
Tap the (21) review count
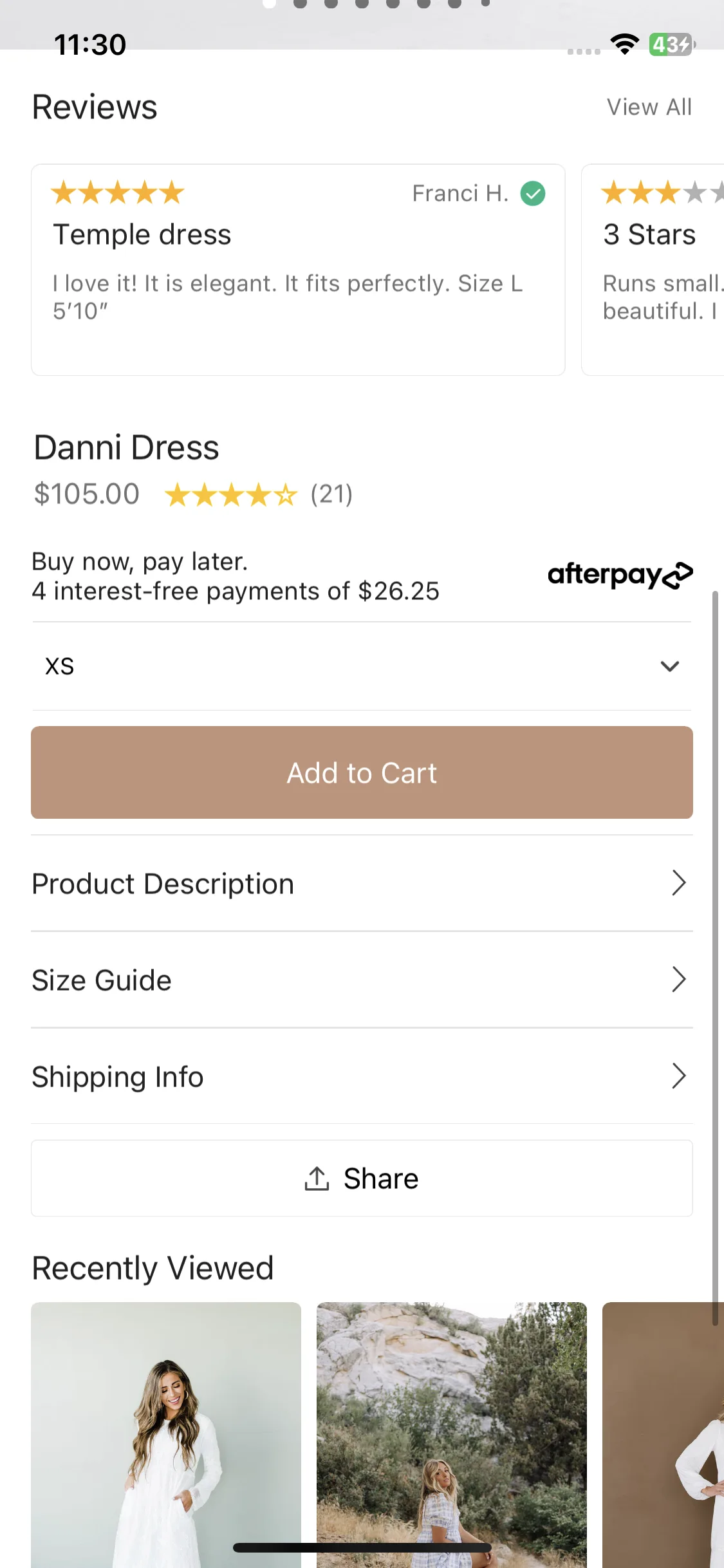coord(331,494)
